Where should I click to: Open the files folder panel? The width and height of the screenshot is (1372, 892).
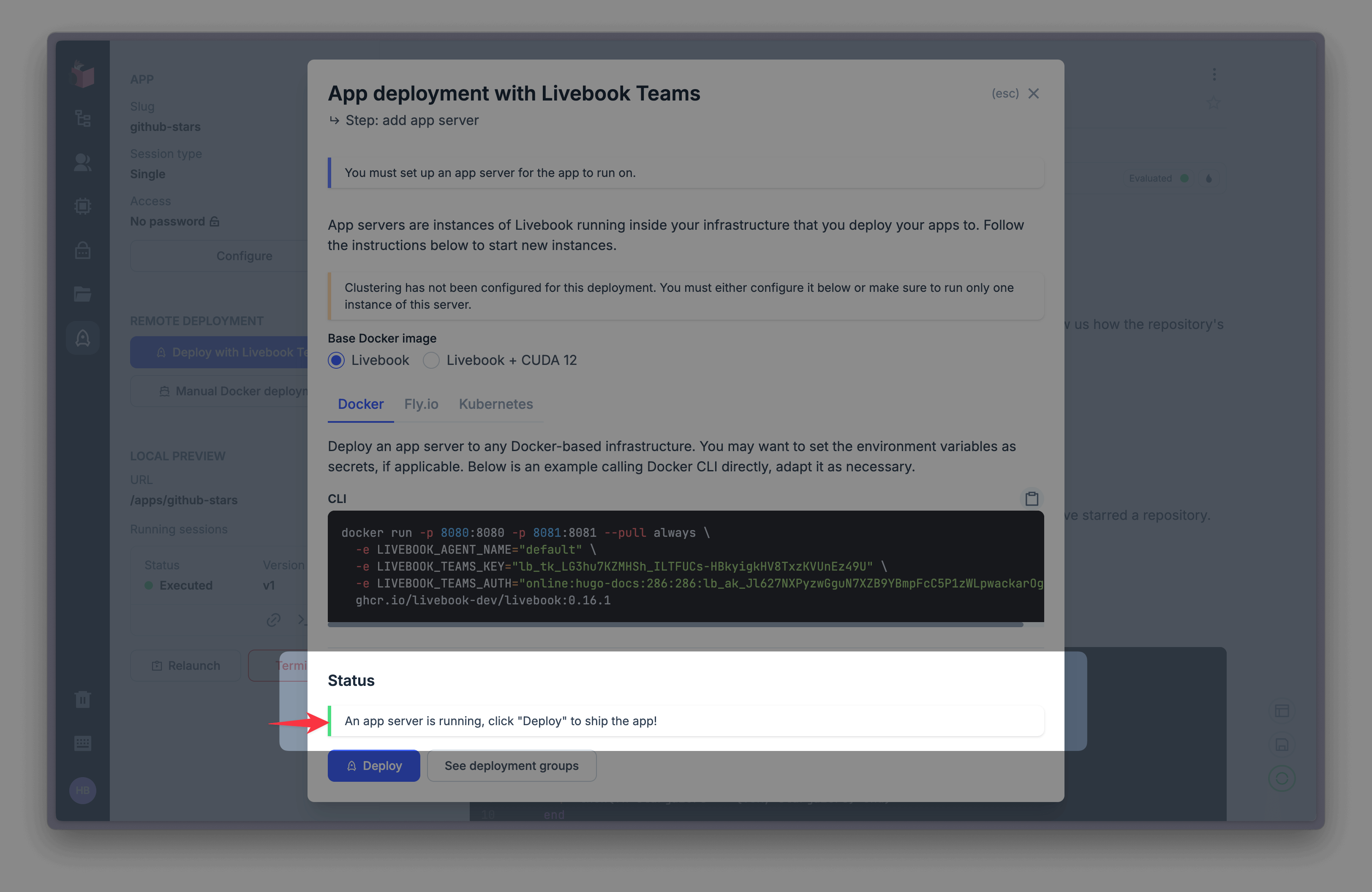82,294
